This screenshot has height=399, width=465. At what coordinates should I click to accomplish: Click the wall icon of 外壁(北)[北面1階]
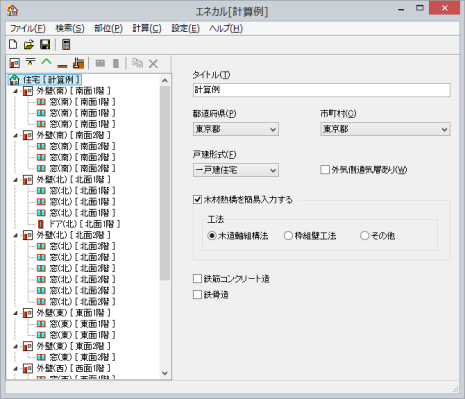tap(28, 180)
